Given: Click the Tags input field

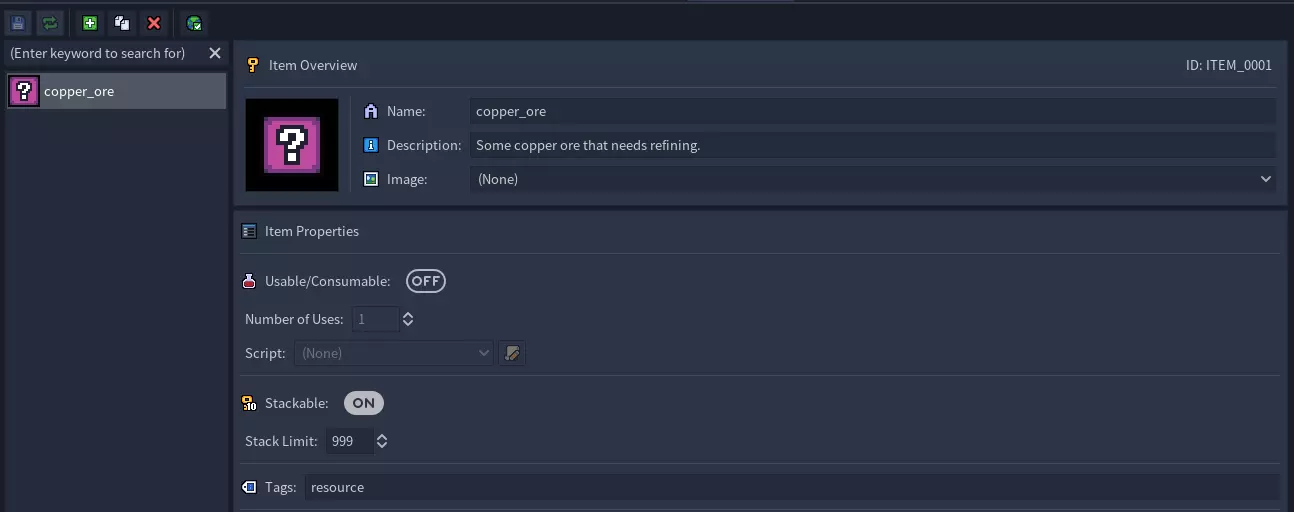Looking at the screenshot, I should 790,487.
